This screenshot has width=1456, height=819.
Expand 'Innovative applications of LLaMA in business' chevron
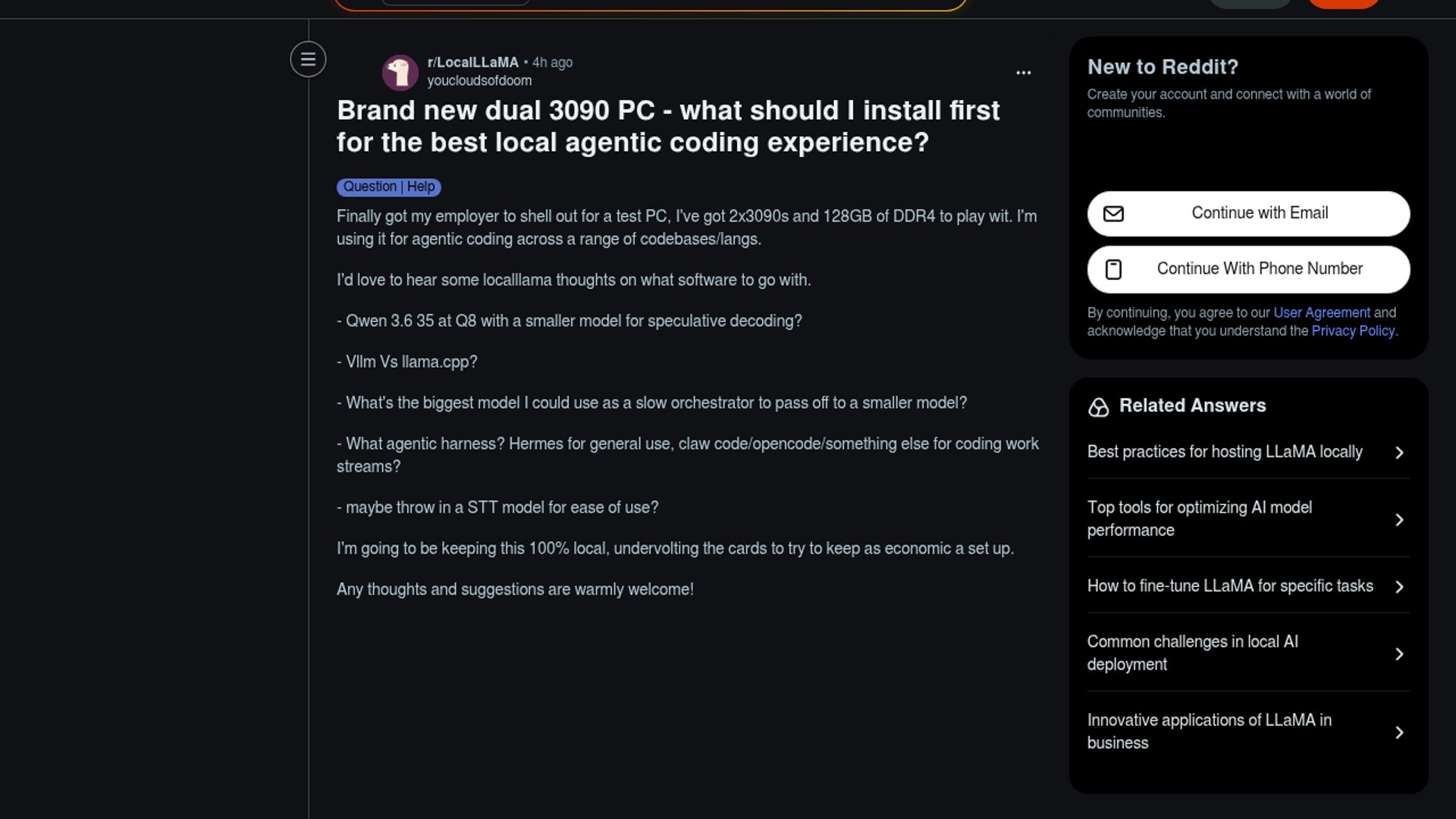pyautogui.click(x=1399, y=733)
